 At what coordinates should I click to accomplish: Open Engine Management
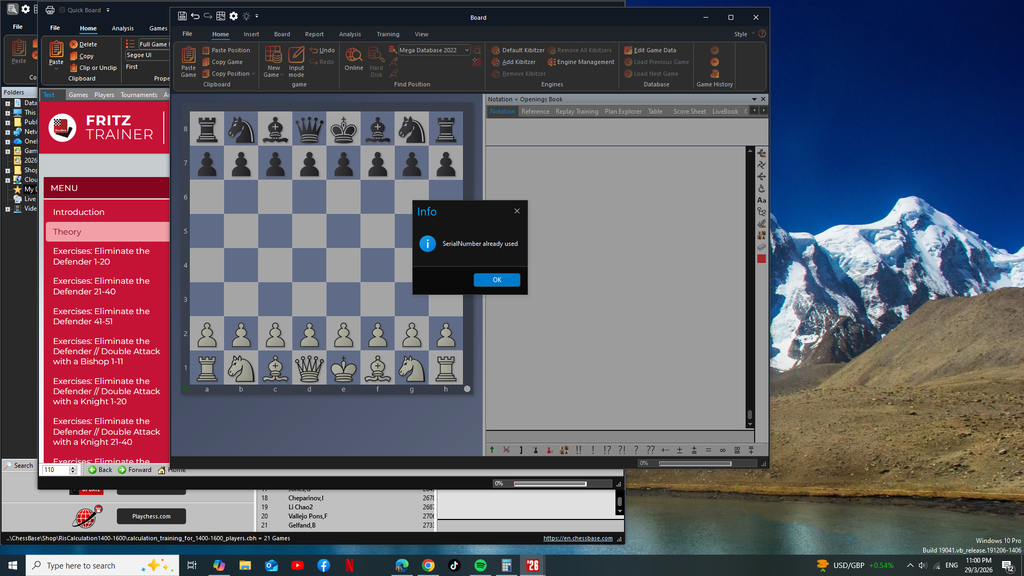coord(581,62)
